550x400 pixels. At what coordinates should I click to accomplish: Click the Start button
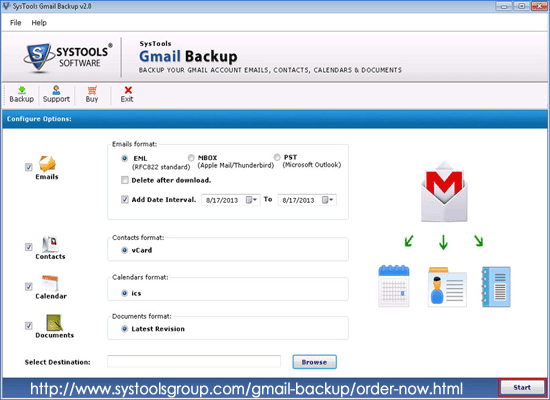point(522,387)
